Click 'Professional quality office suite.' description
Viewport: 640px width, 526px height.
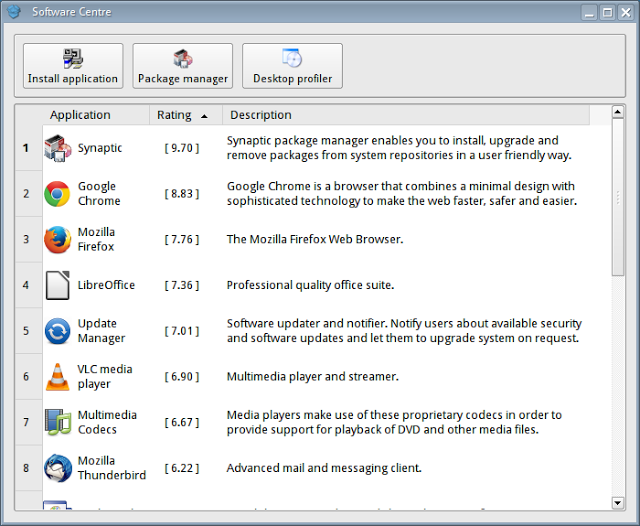tap(311, 285)
